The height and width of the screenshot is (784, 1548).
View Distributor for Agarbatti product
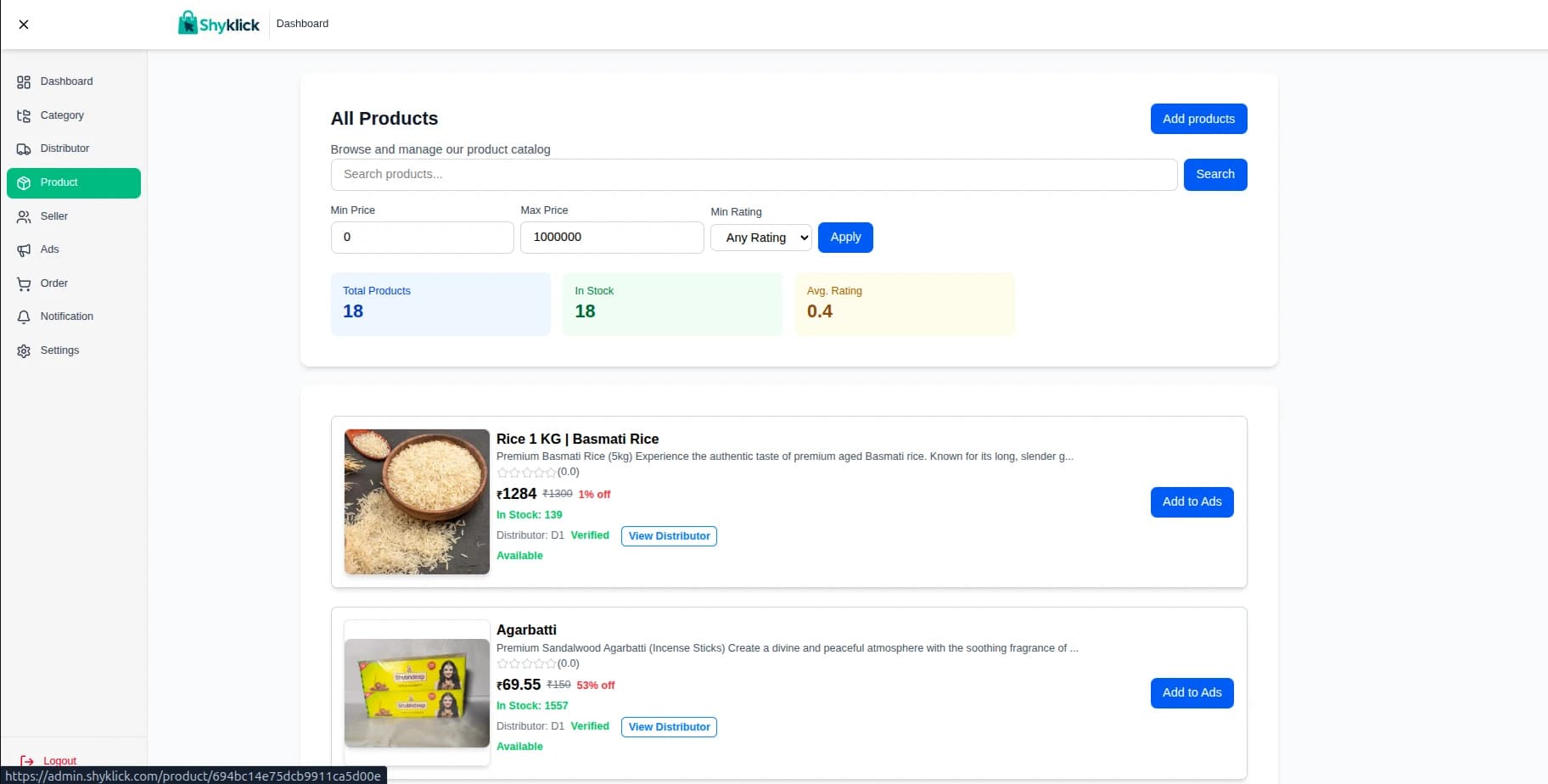point(669,727)
